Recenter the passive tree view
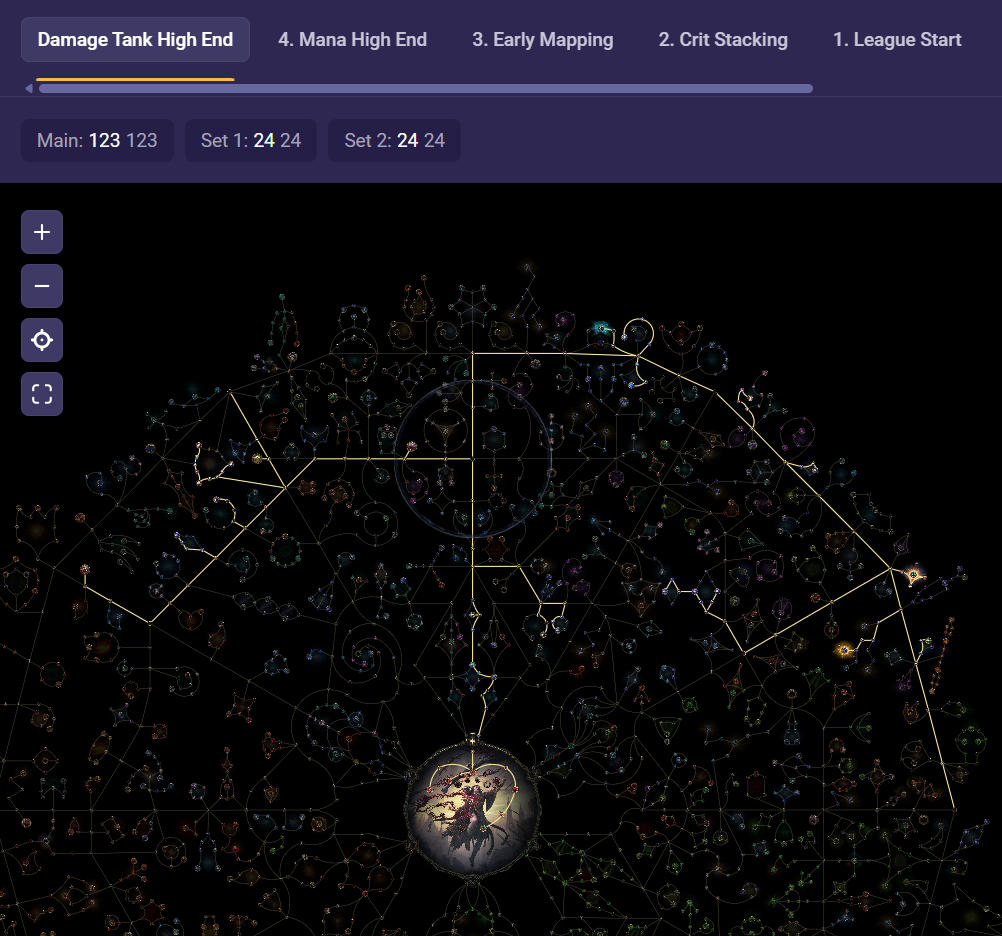 [42, 340]
